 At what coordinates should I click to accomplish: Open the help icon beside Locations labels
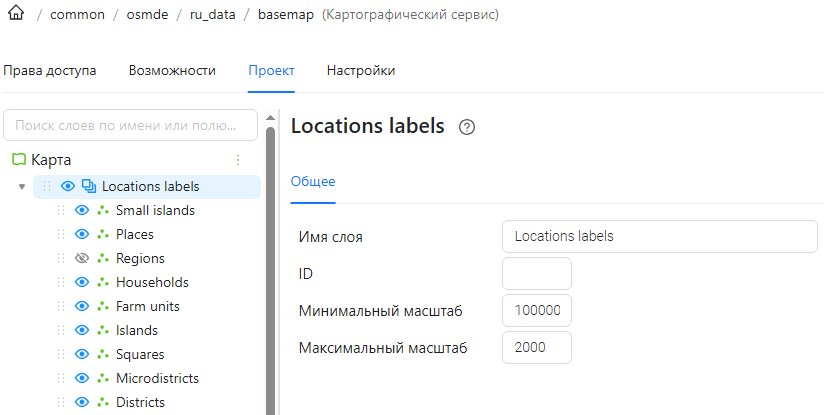click(467, 127)
